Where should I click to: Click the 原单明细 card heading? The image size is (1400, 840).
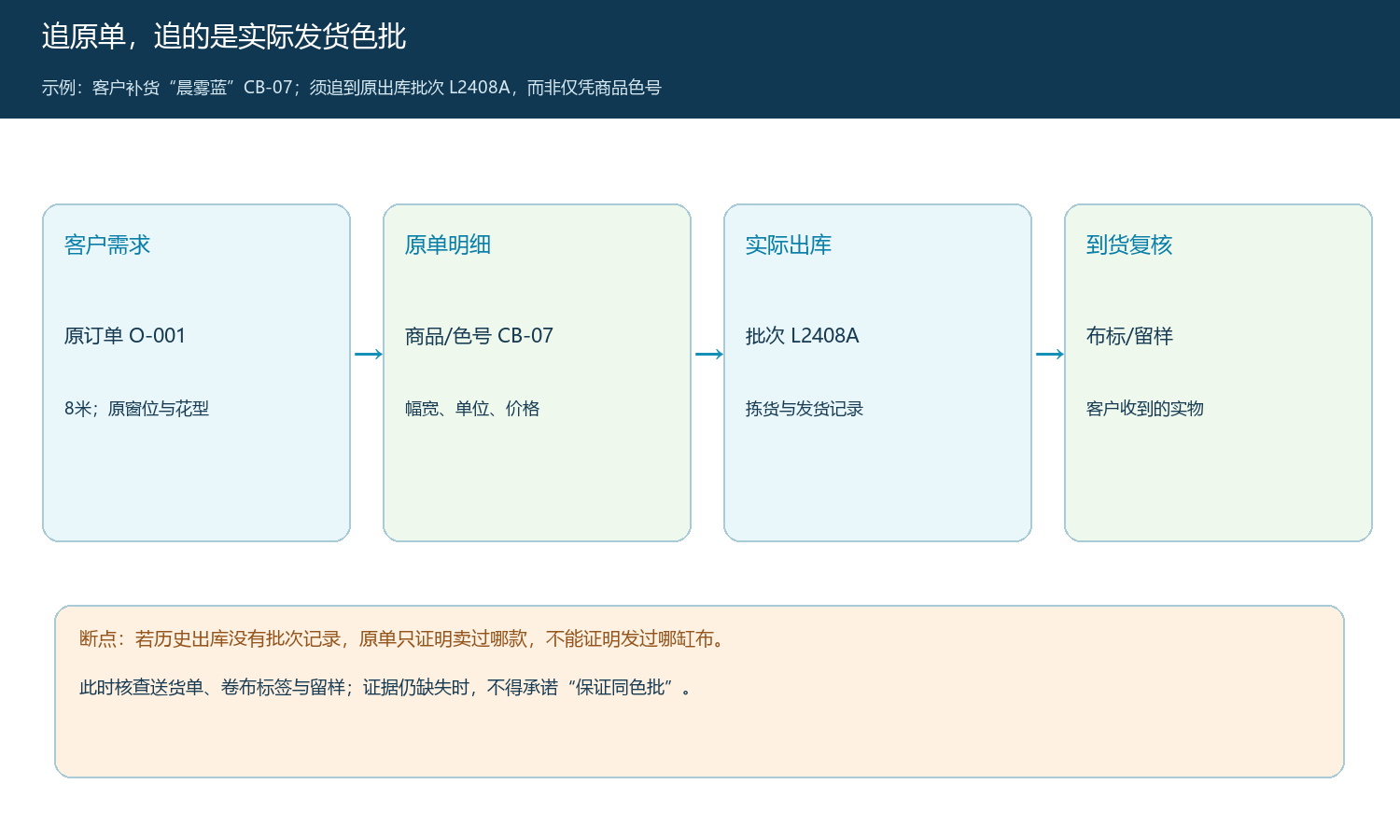pos(448,245)
